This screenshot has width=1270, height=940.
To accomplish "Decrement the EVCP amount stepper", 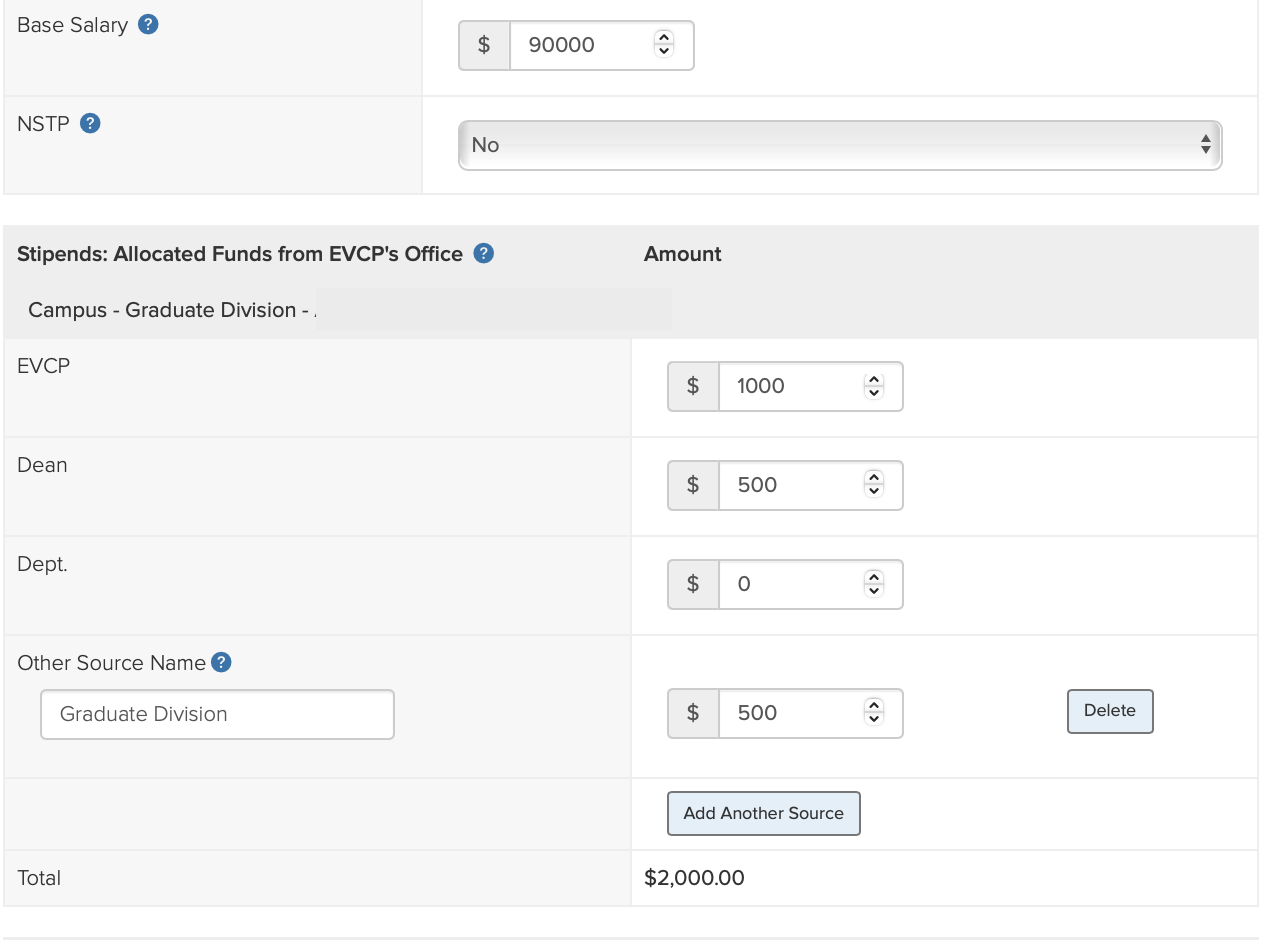I will click(x=874, y=392).
